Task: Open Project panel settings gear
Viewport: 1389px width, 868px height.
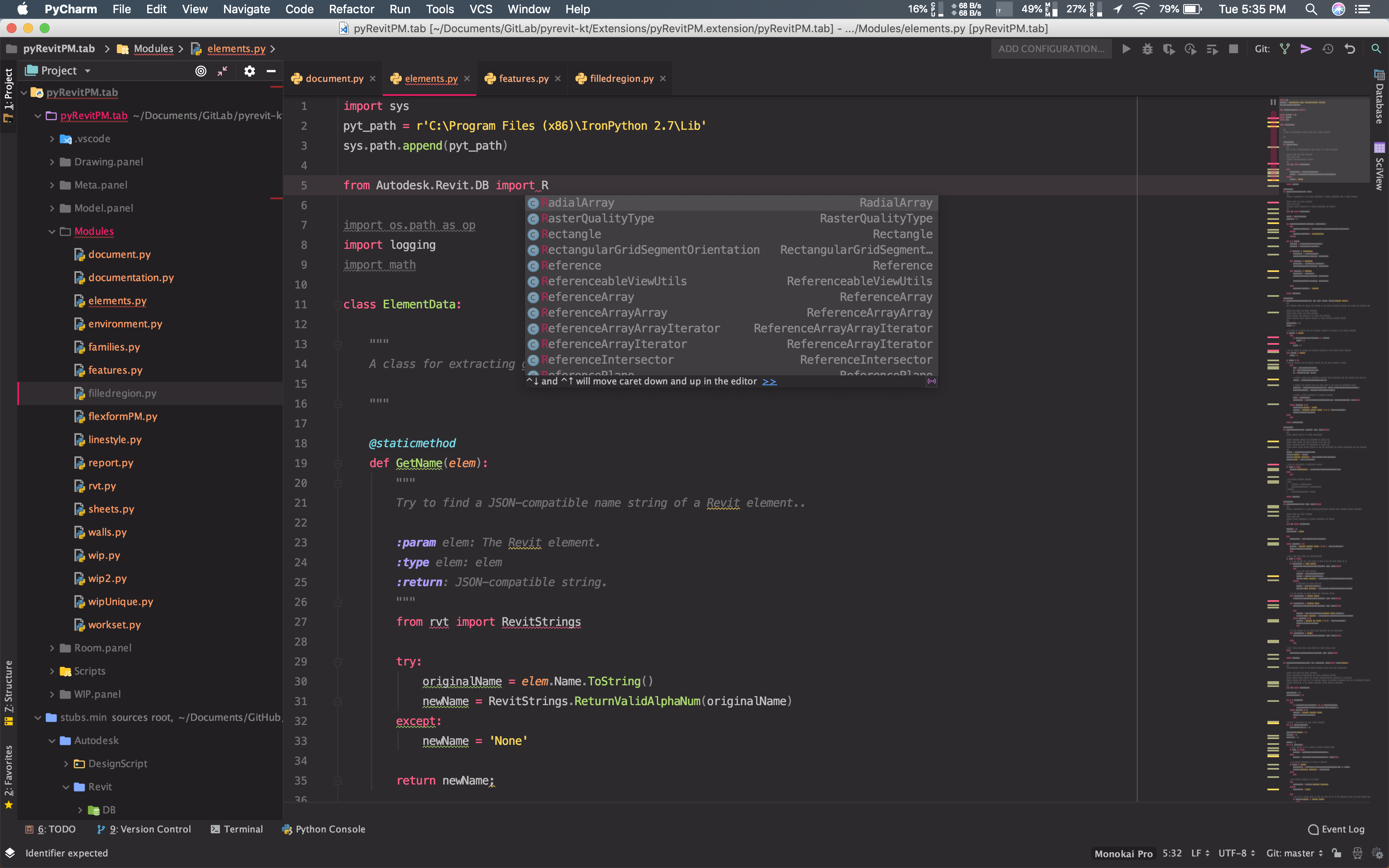Action: tap(249, 71)
